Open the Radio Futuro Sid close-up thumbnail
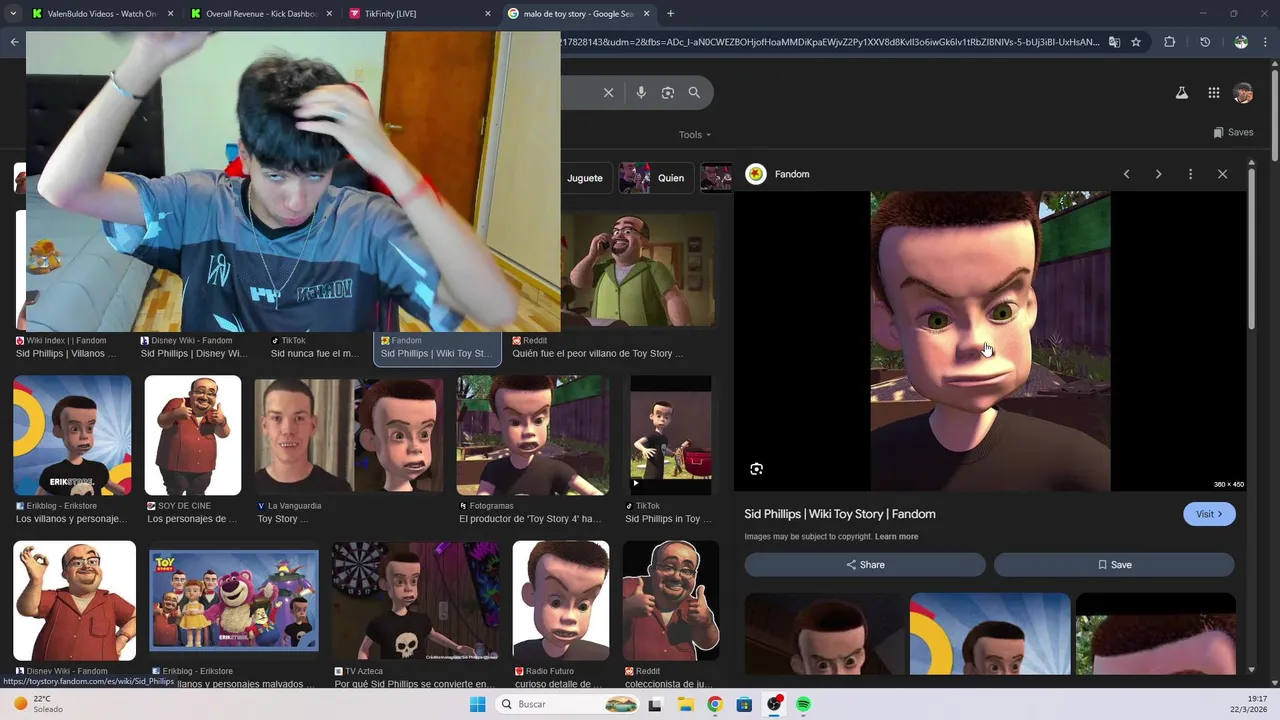1280x720 pixels. 561,600
